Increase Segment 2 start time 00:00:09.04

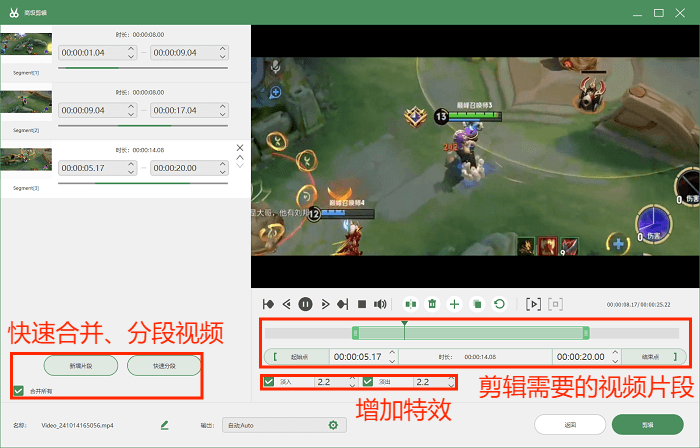[x=131, y=106]
